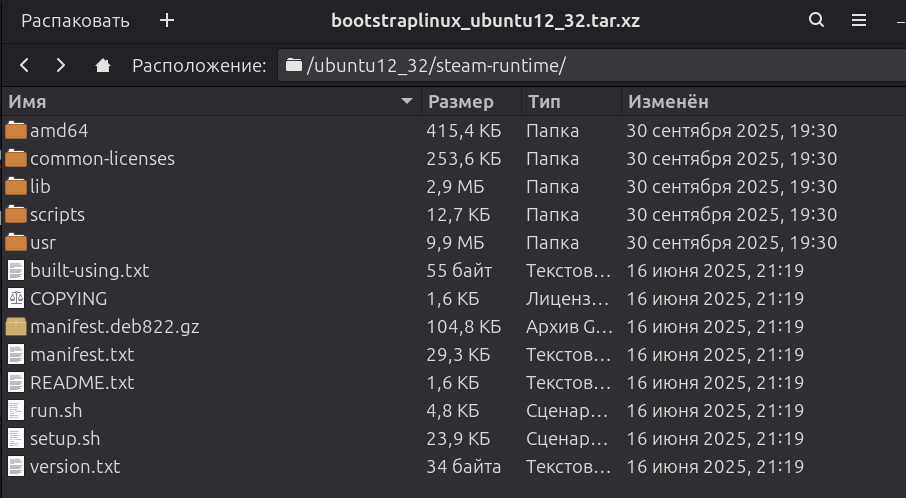This screenshot has width=906, height=498.
Task: Click the new archive plus icon
Action: [x=167, y=20]
